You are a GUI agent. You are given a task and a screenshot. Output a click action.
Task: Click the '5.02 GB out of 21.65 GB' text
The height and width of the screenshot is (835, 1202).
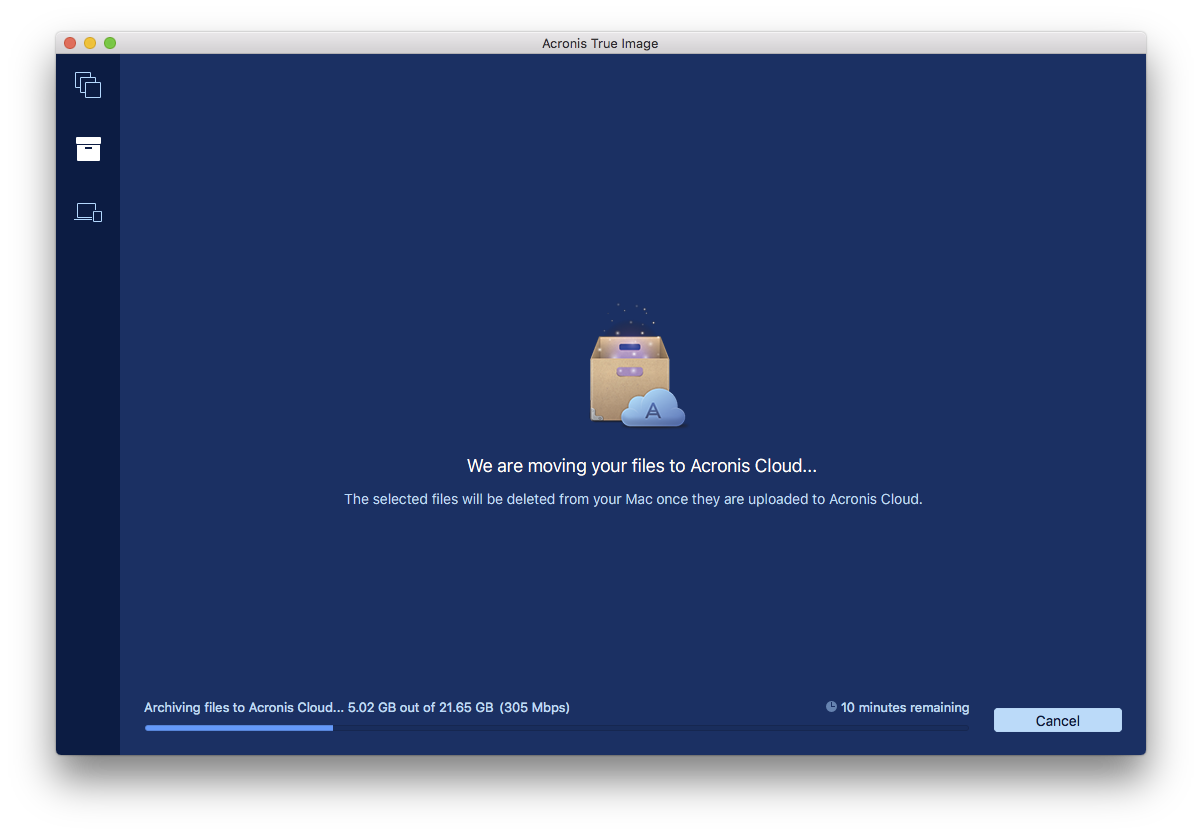[x=421, y=707]
